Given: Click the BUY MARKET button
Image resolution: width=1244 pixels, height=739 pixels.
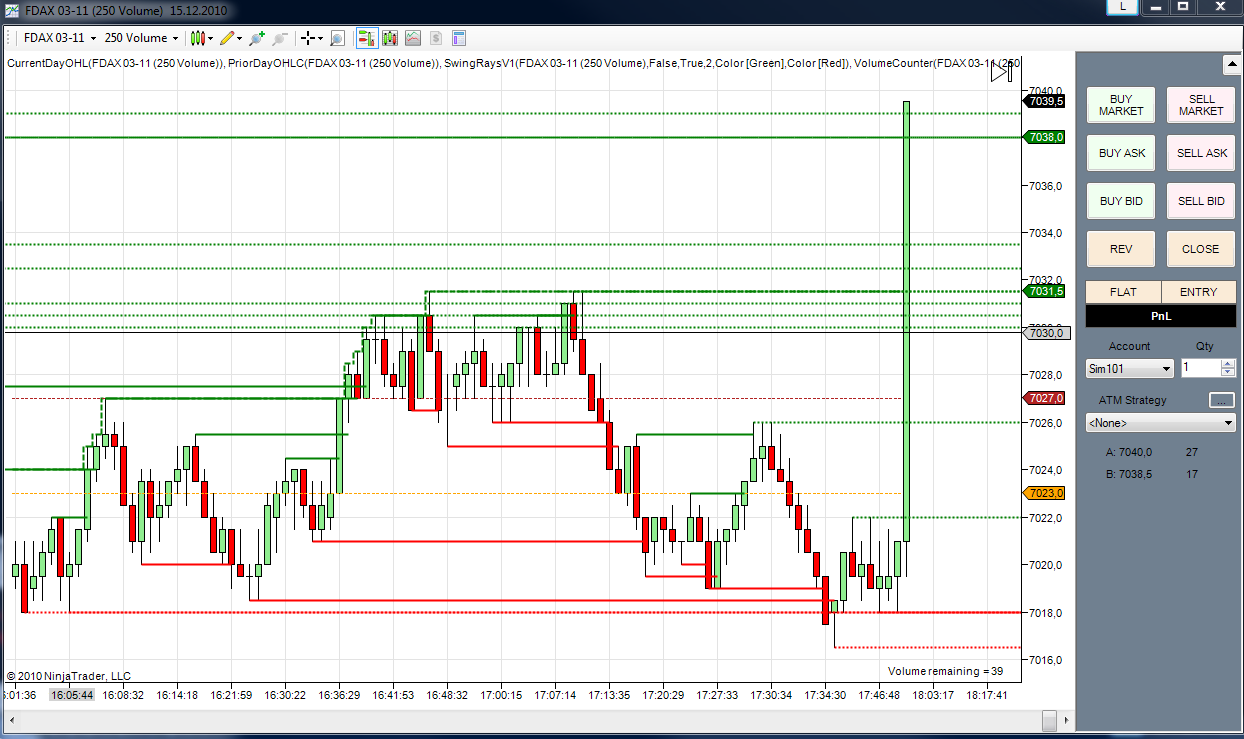Looking at the screenshot, I should click(1121, 105).
